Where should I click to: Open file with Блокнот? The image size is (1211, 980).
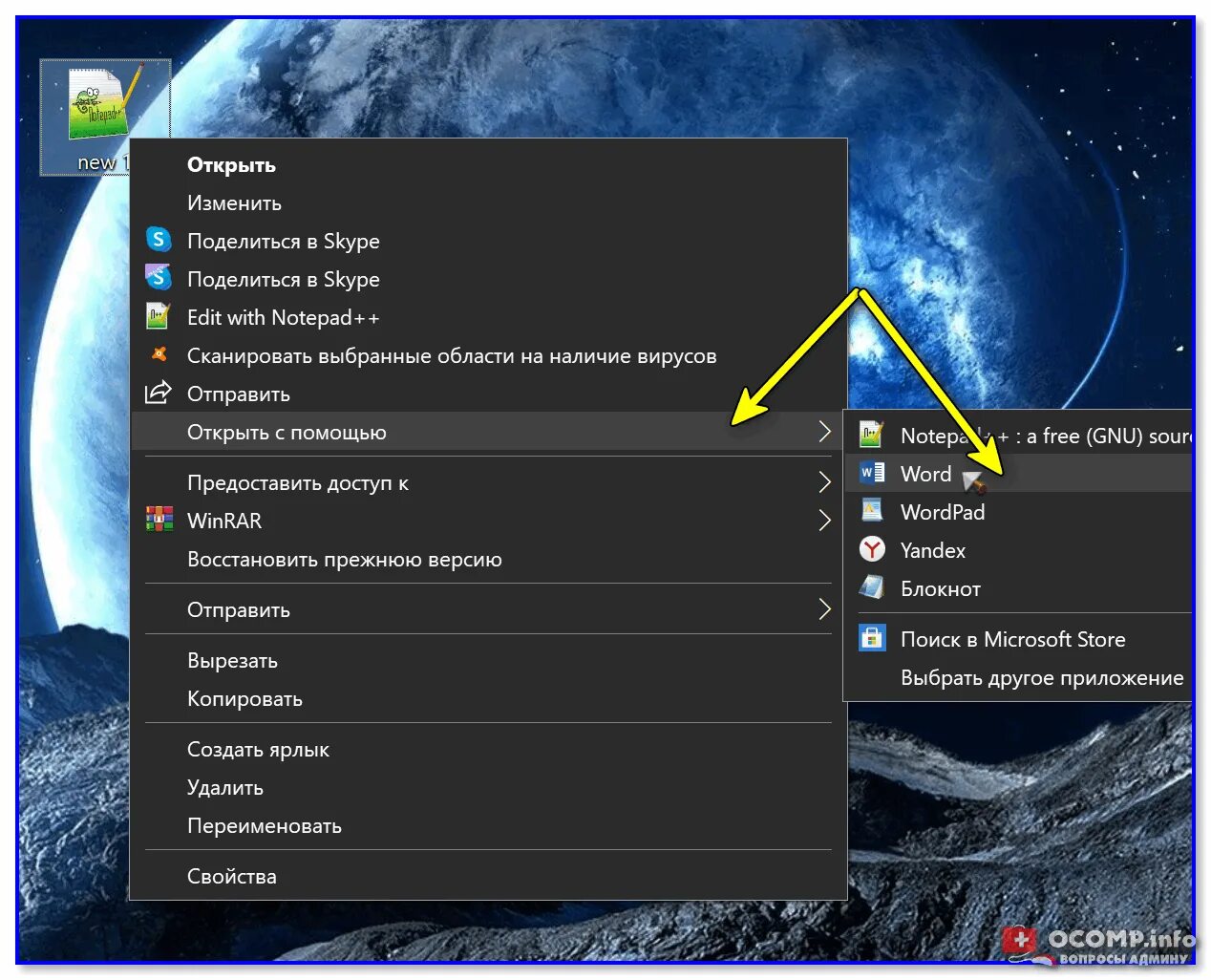tap(1018, 588)
